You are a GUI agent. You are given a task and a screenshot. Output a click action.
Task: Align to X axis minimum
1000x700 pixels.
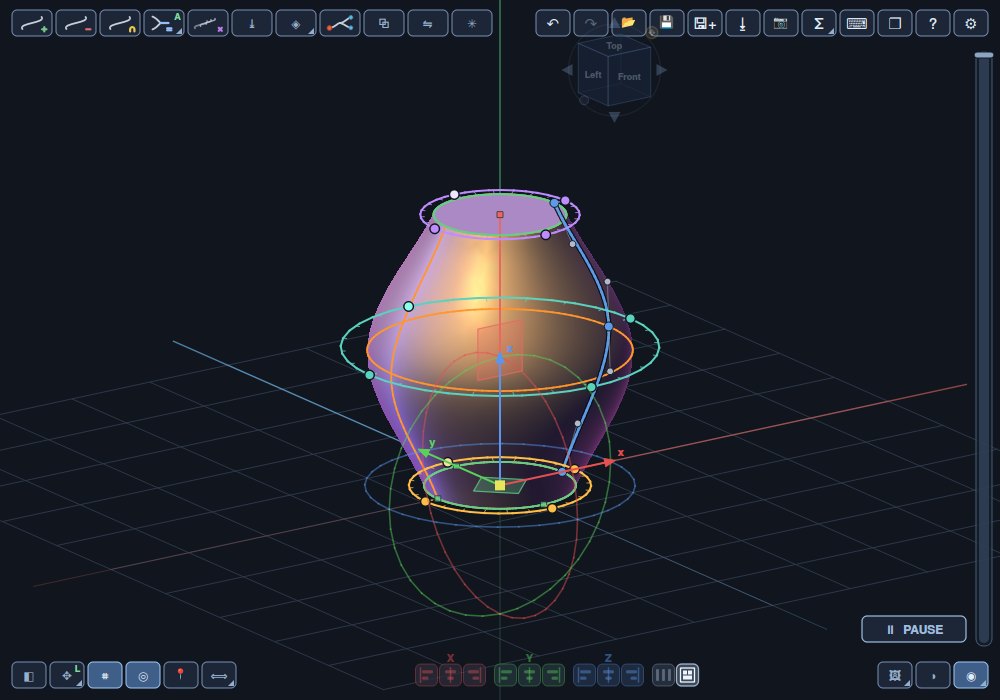coord(427,675)
